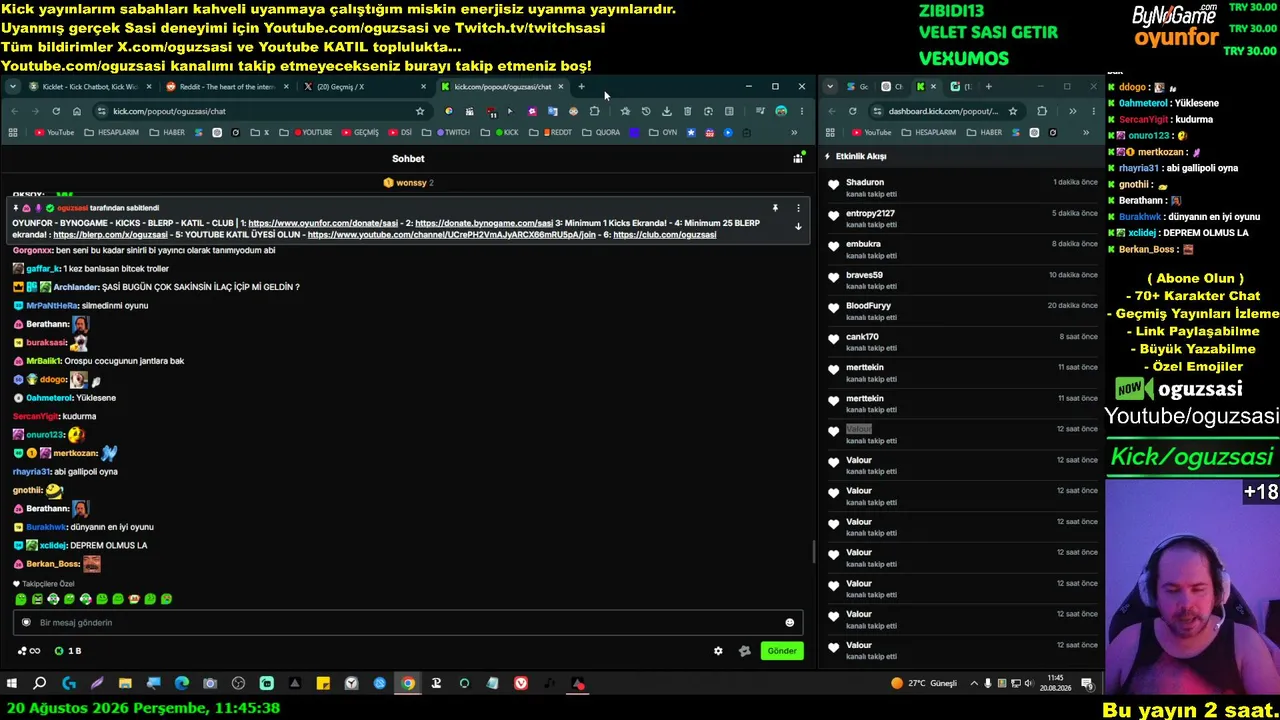The image size is (1280, 720).
Task: Click username Archlander in chat
Action: click(75, 287)
